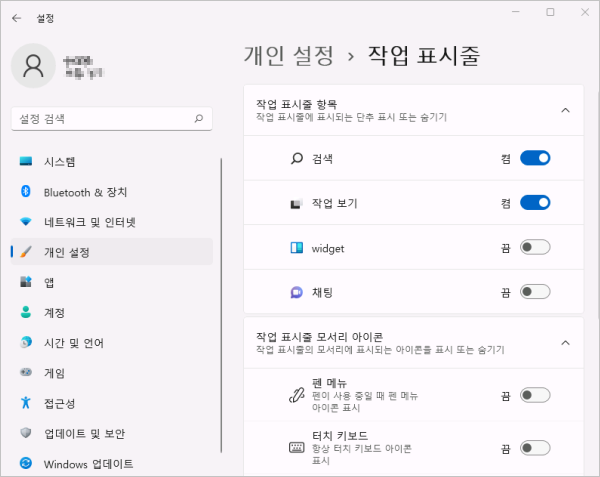
Task: Click the sidebar vertical scrollbar
Action: point(221,305)
